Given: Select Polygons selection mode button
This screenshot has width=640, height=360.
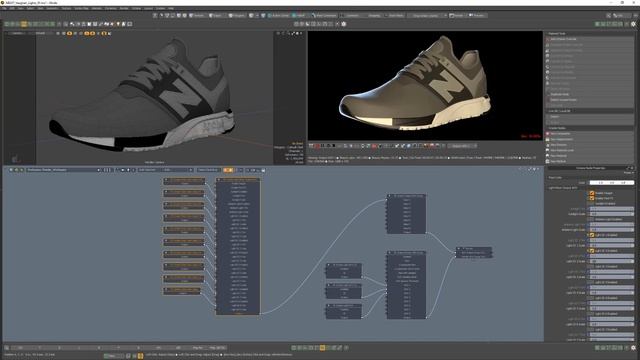Looking at the screenshot, I should (x=237, y=16).
